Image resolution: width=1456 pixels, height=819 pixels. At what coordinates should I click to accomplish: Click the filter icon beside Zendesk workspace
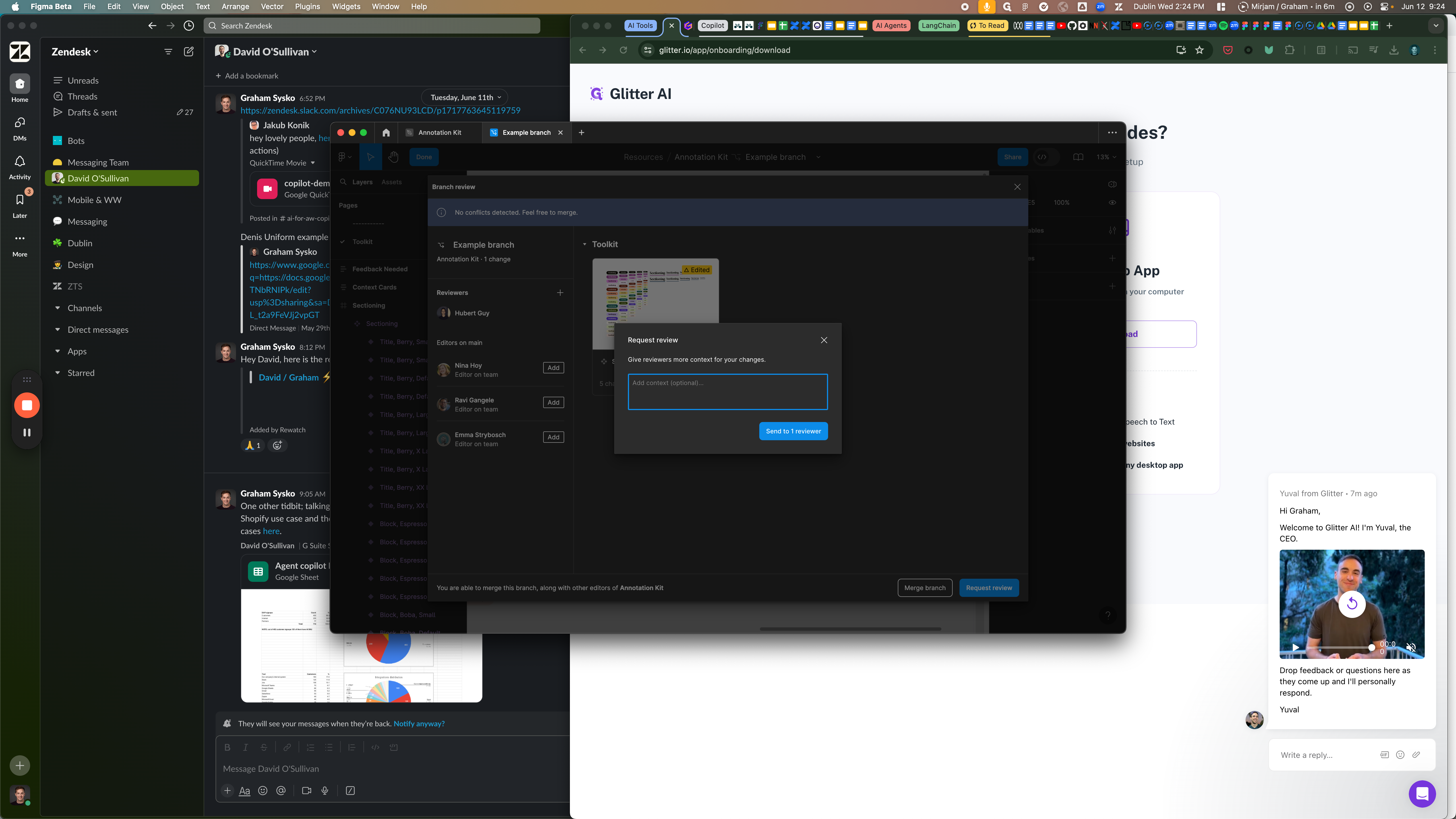coord(168,51)
